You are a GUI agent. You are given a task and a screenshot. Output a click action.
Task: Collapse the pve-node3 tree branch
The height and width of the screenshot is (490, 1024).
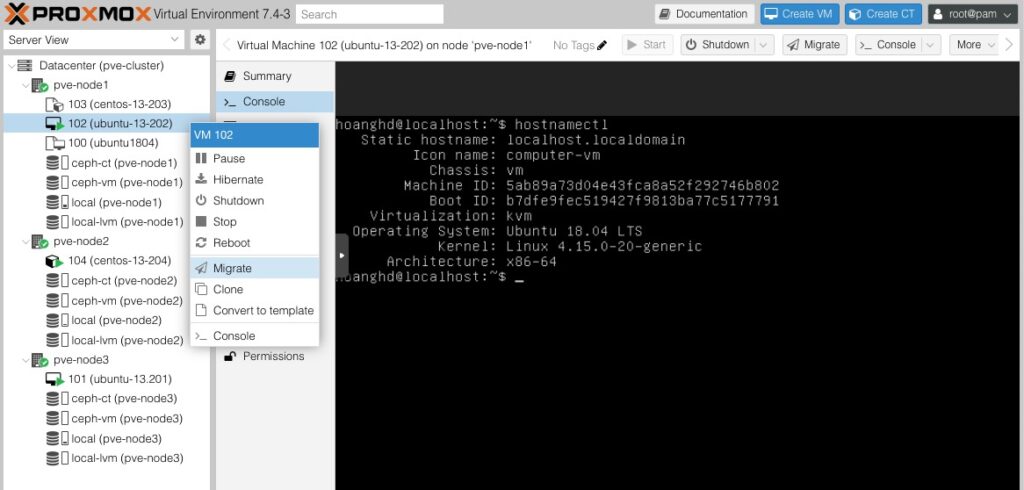[25, 360]
